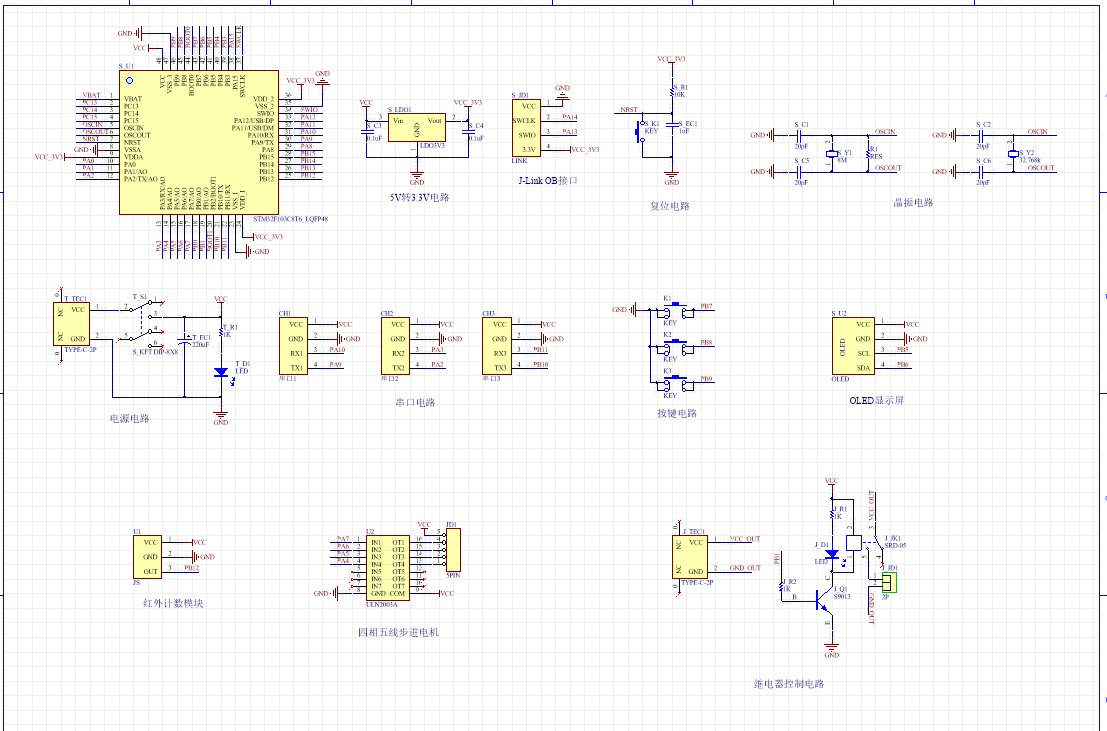Click the '按键电路' caption

(x=677, y=413)
